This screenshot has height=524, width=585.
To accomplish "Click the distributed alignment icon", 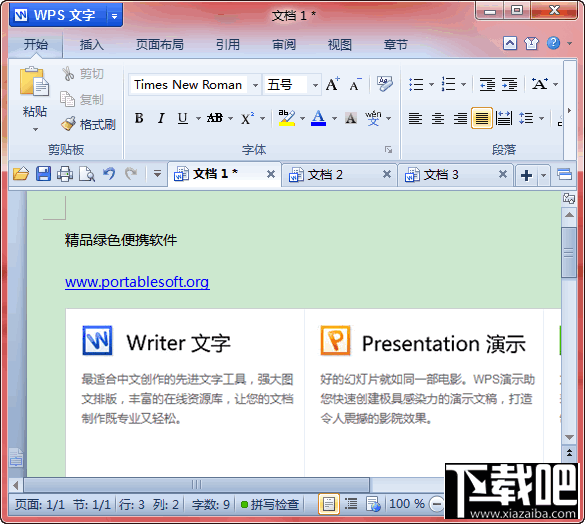I will (x=504, y=119).
